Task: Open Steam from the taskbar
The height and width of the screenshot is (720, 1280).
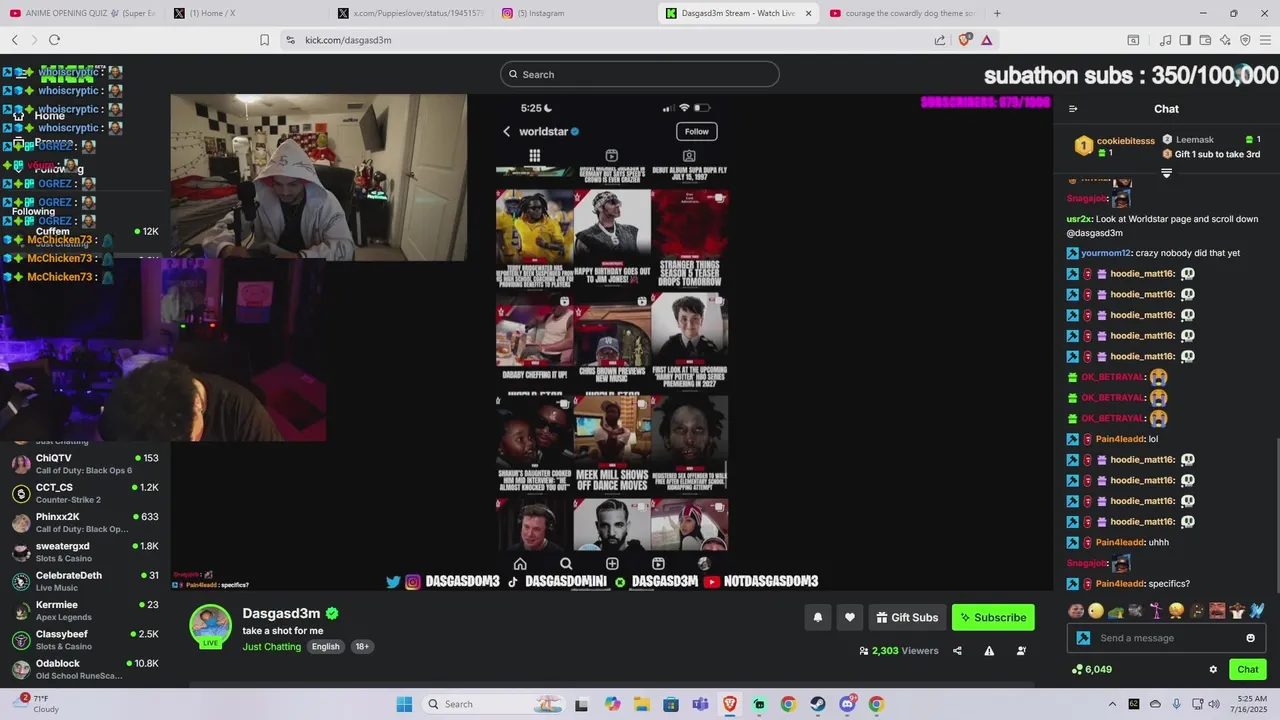Action: 818,704
